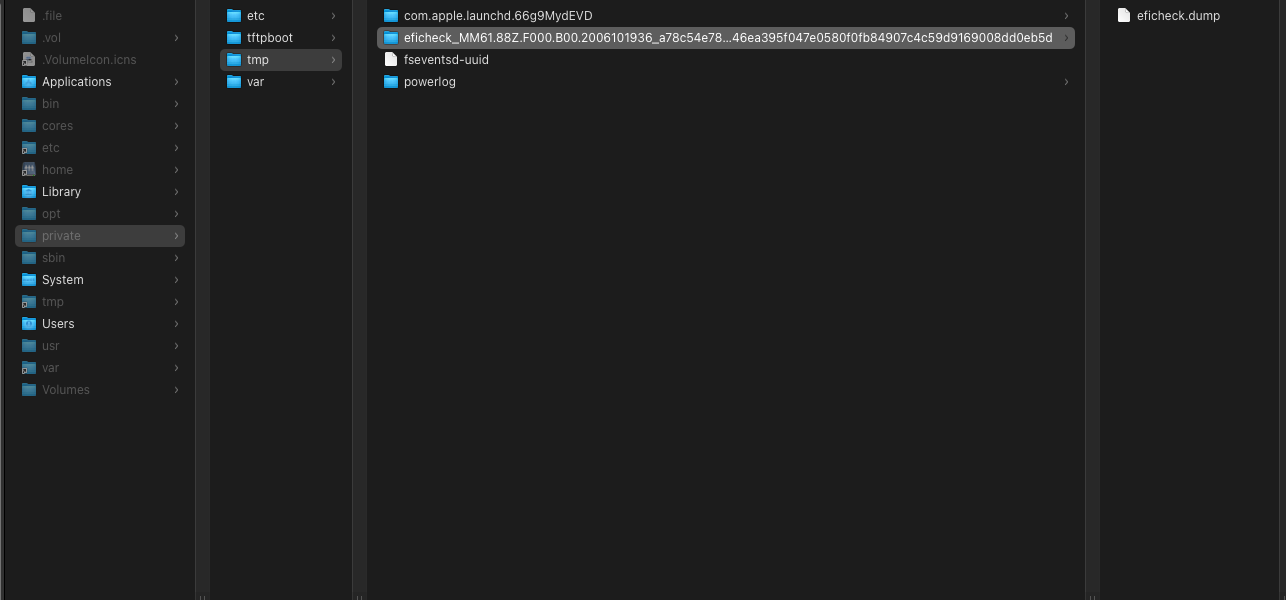
Task: Click the powerlog folder icon
Action: click(x=391, y=82)
